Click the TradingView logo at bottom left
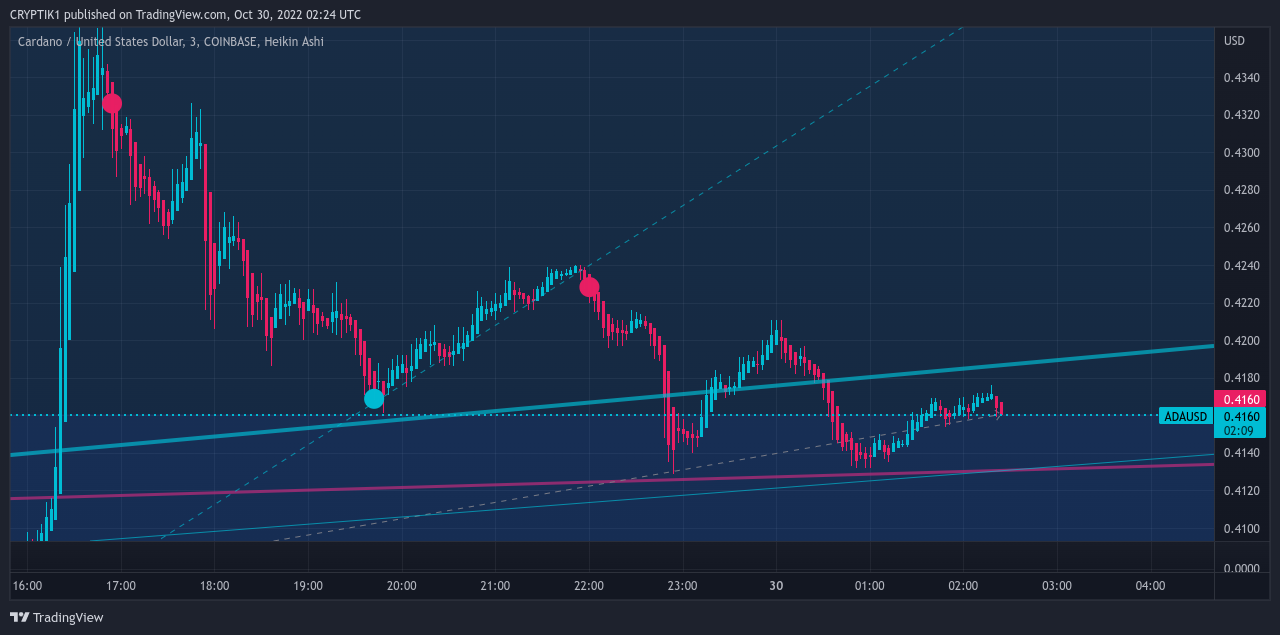This screenshot has height=635, width=1280. click(57, 617)
